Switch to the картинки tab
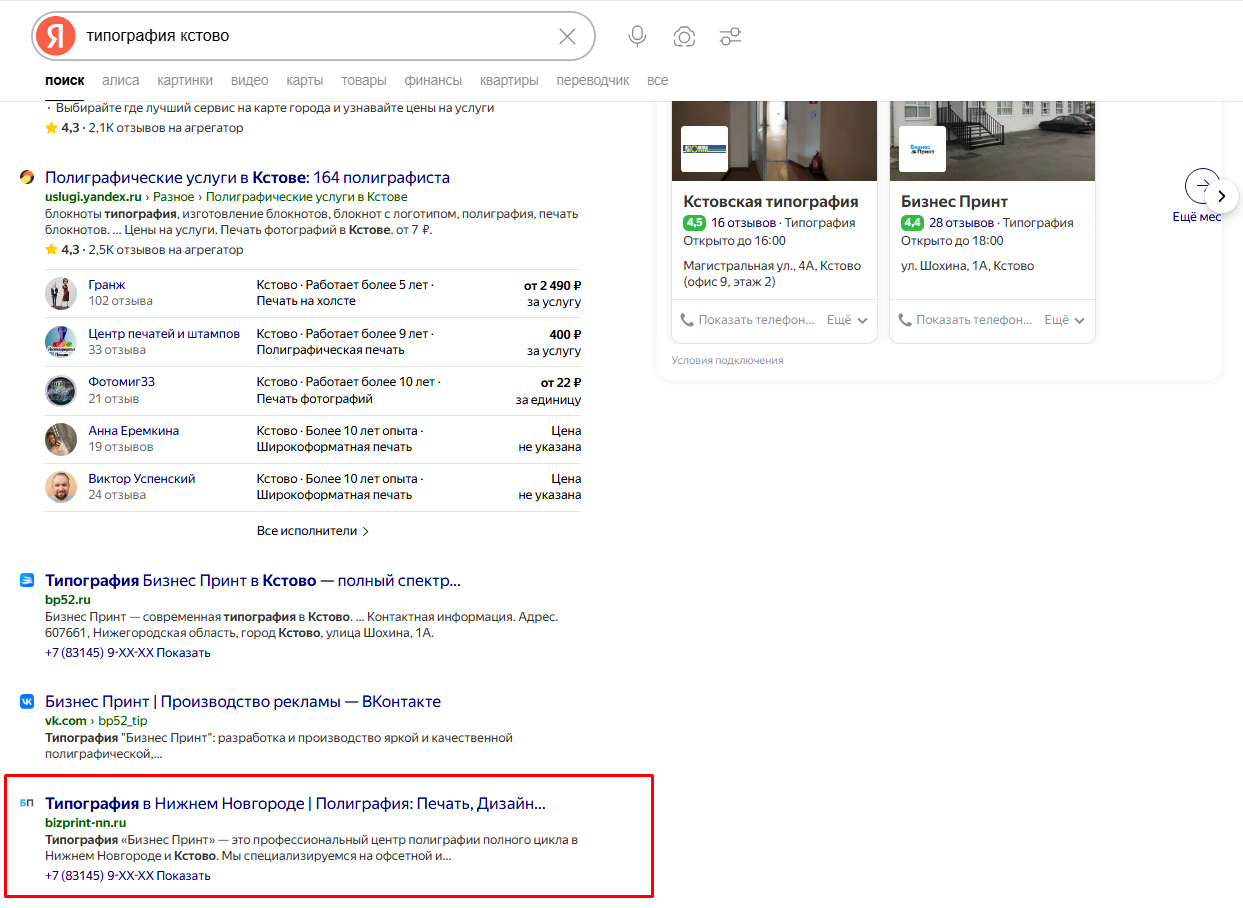 coord(185,80)
